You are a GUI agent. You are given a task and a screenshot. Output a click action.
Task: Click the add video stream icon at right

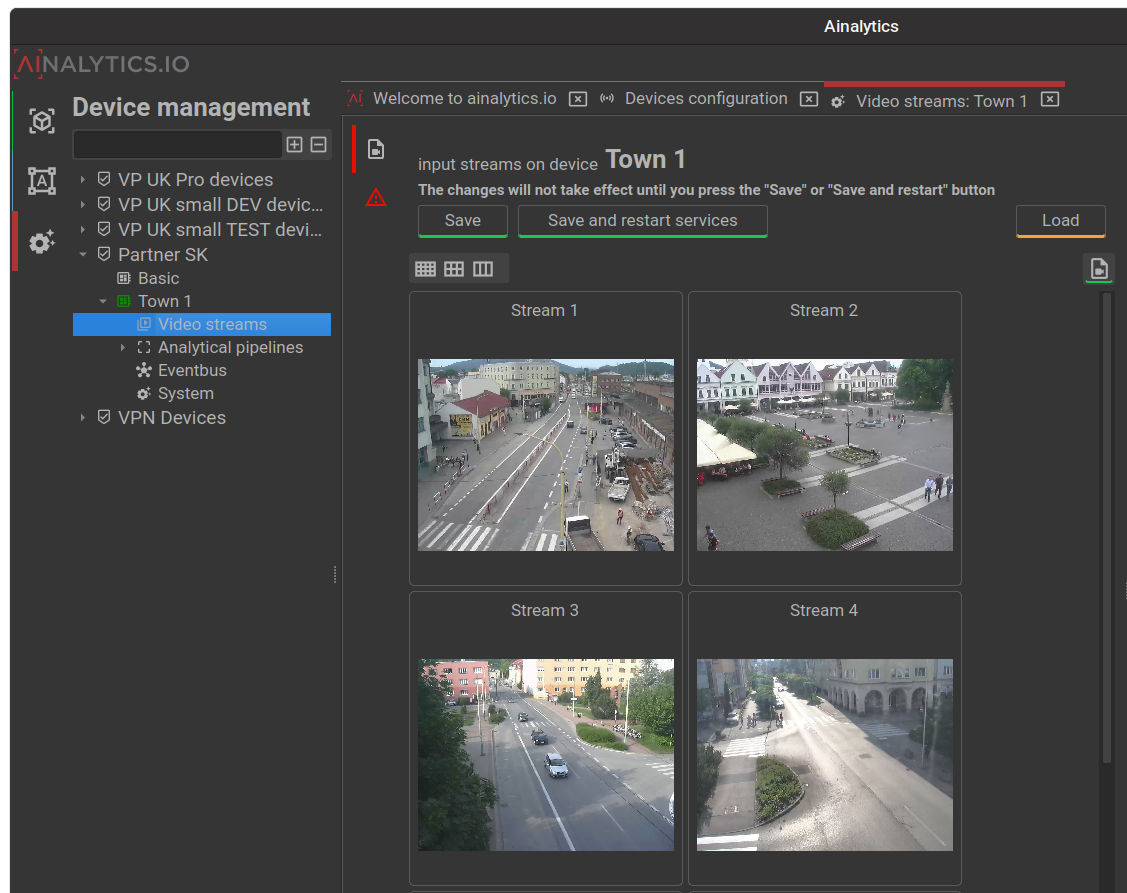(1099, 268)
